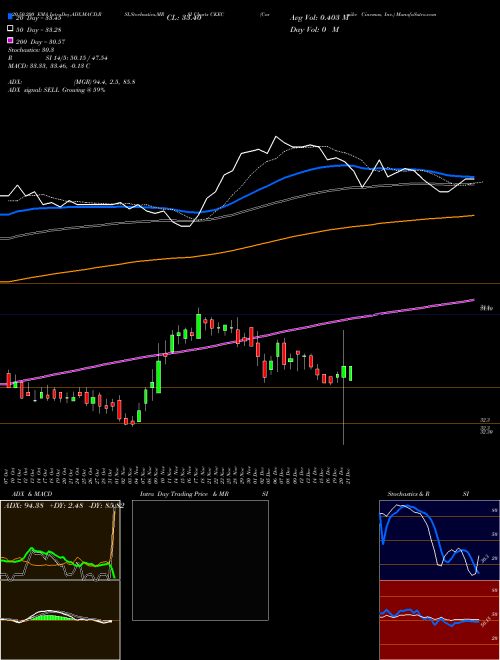Click the Stochastics & RSI panel title
Image resolution: width=500 pixels, height=660 pixels.
[x=428, y=494]
